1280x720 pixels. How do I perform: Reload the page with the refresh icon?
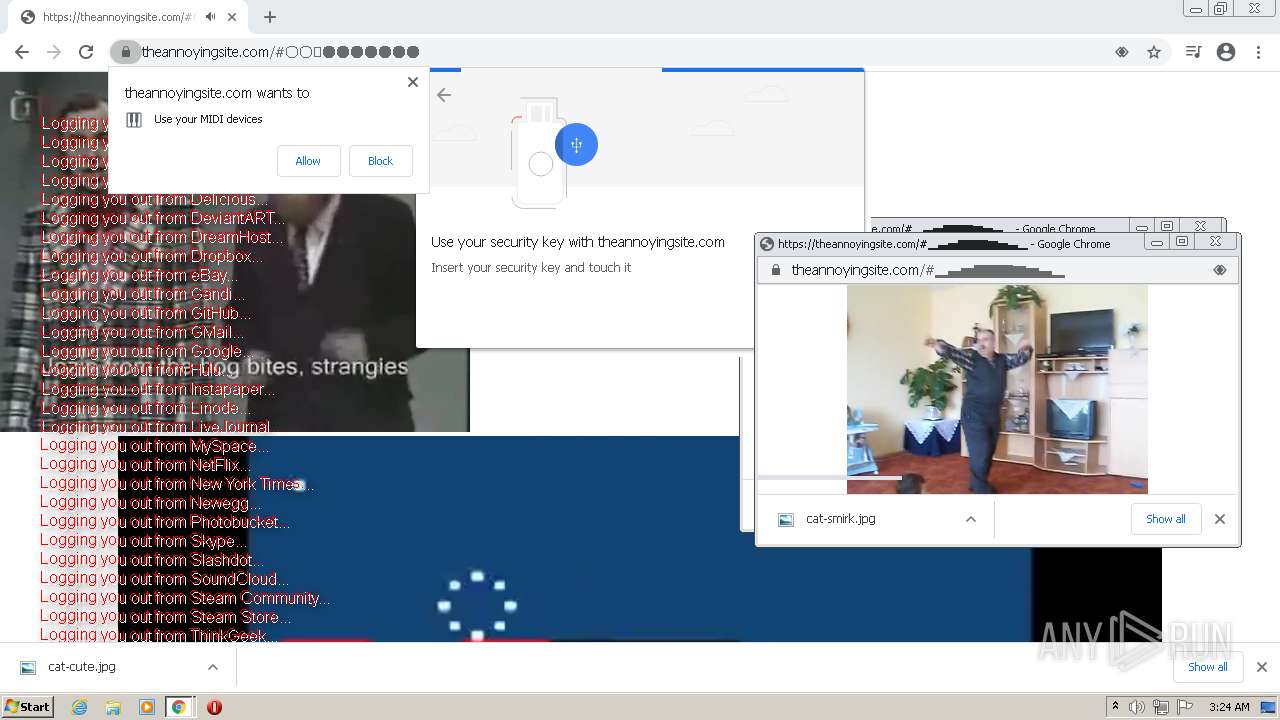86,52
